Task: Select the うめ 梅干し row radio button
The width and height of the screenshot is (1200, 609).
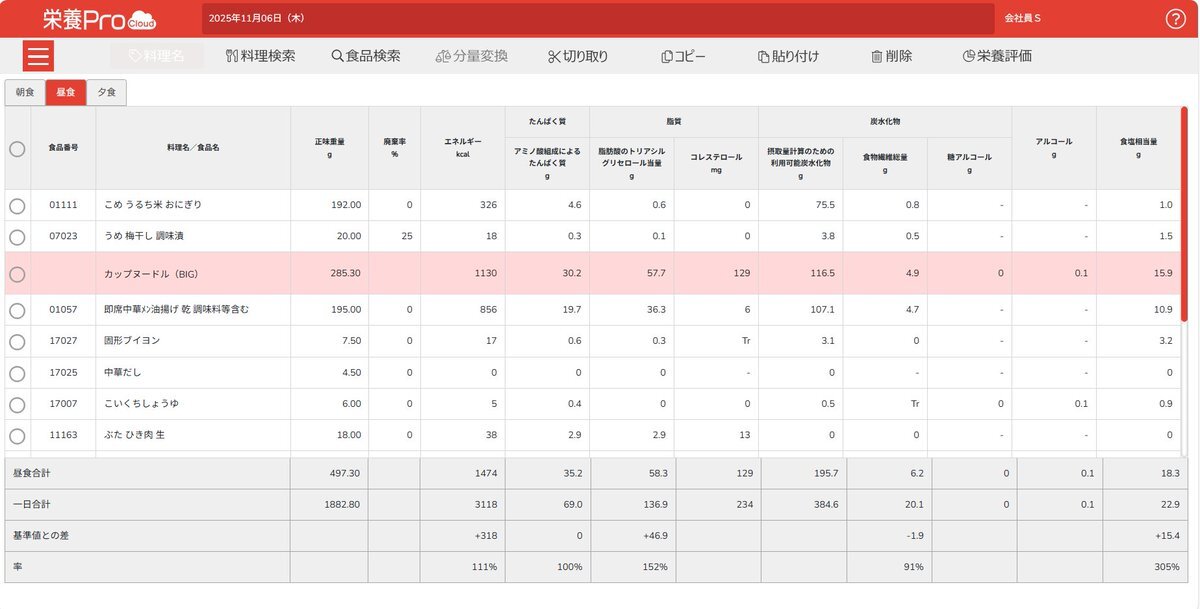Action: tap(17, 237)
